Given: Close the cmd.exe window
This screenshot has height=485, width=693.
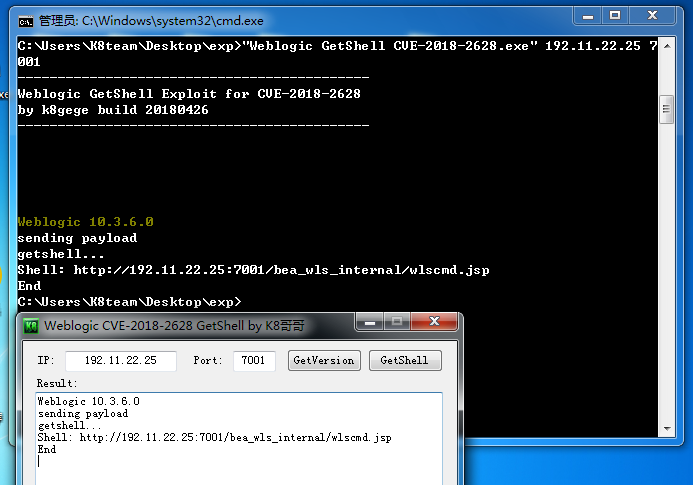Looking at the screenshot, I should (x=652, y=16).
